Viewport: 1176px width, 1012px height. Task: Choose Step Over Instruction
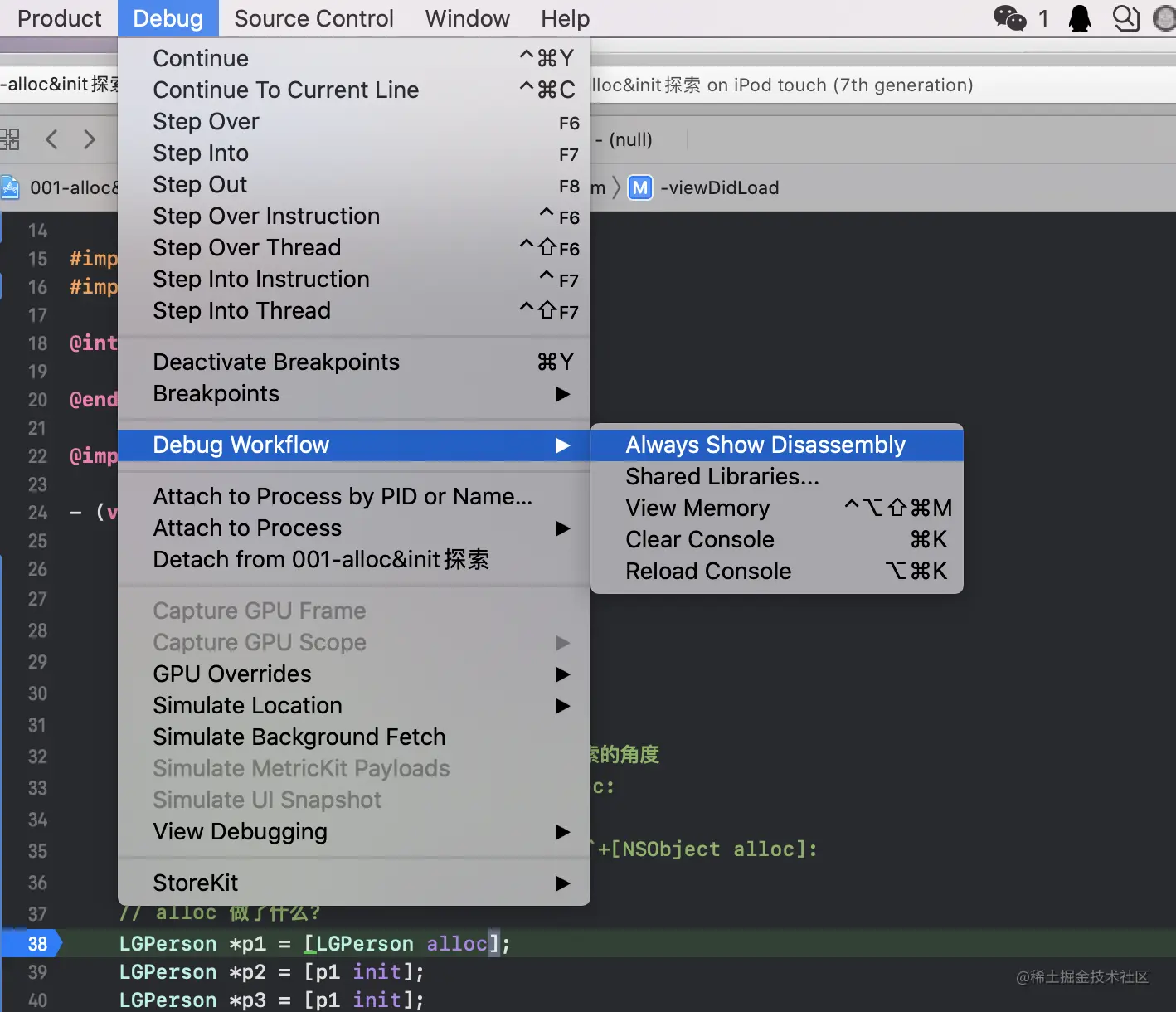coord(354,216)
